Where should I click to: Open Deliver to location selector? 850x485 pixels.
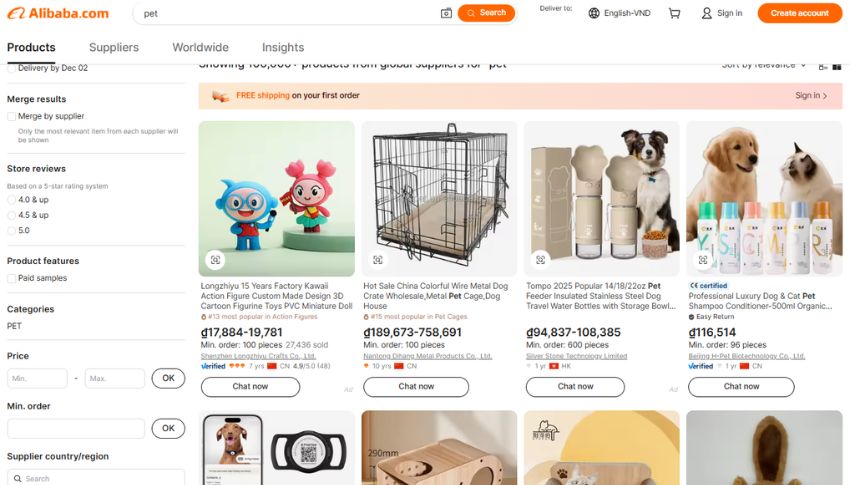pyautogui.click(x=556, y=8)
